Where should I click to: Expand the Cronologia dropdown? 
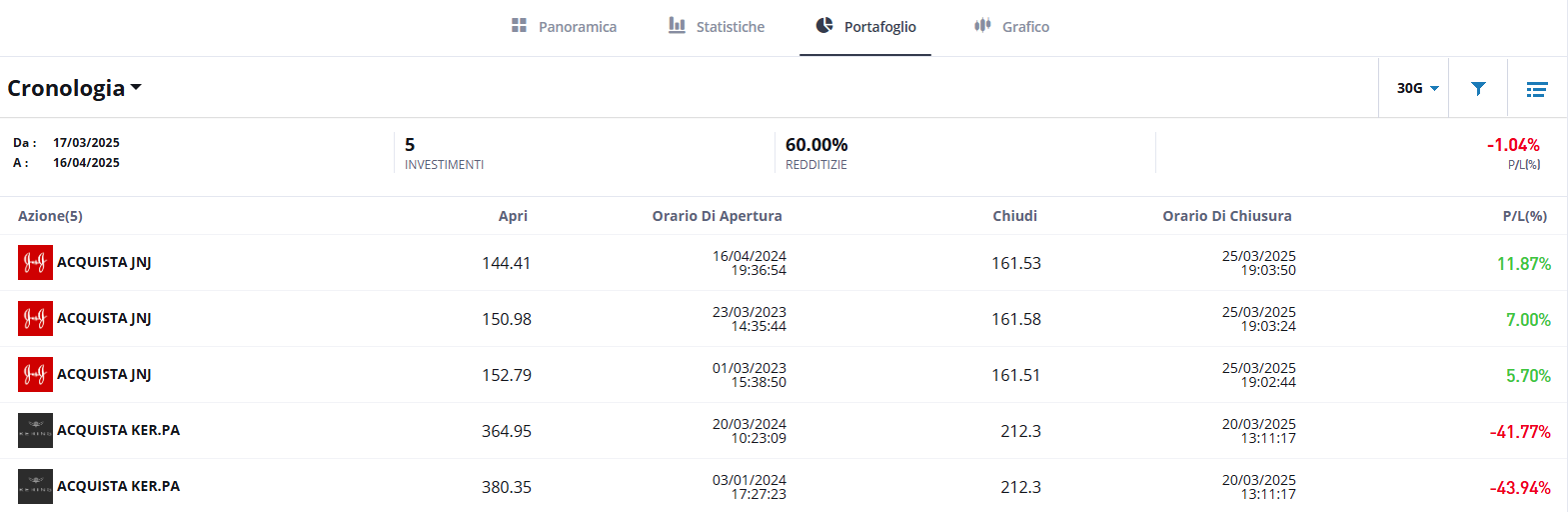point(75,88)
